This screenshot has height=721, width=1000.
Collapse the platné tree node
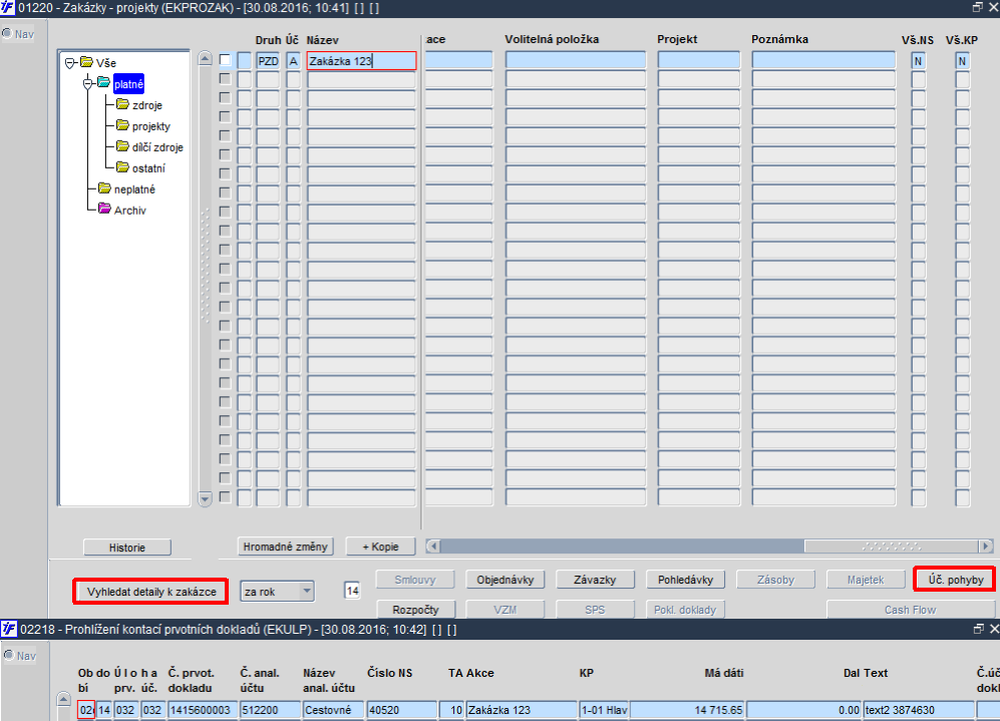pos(87,84)
